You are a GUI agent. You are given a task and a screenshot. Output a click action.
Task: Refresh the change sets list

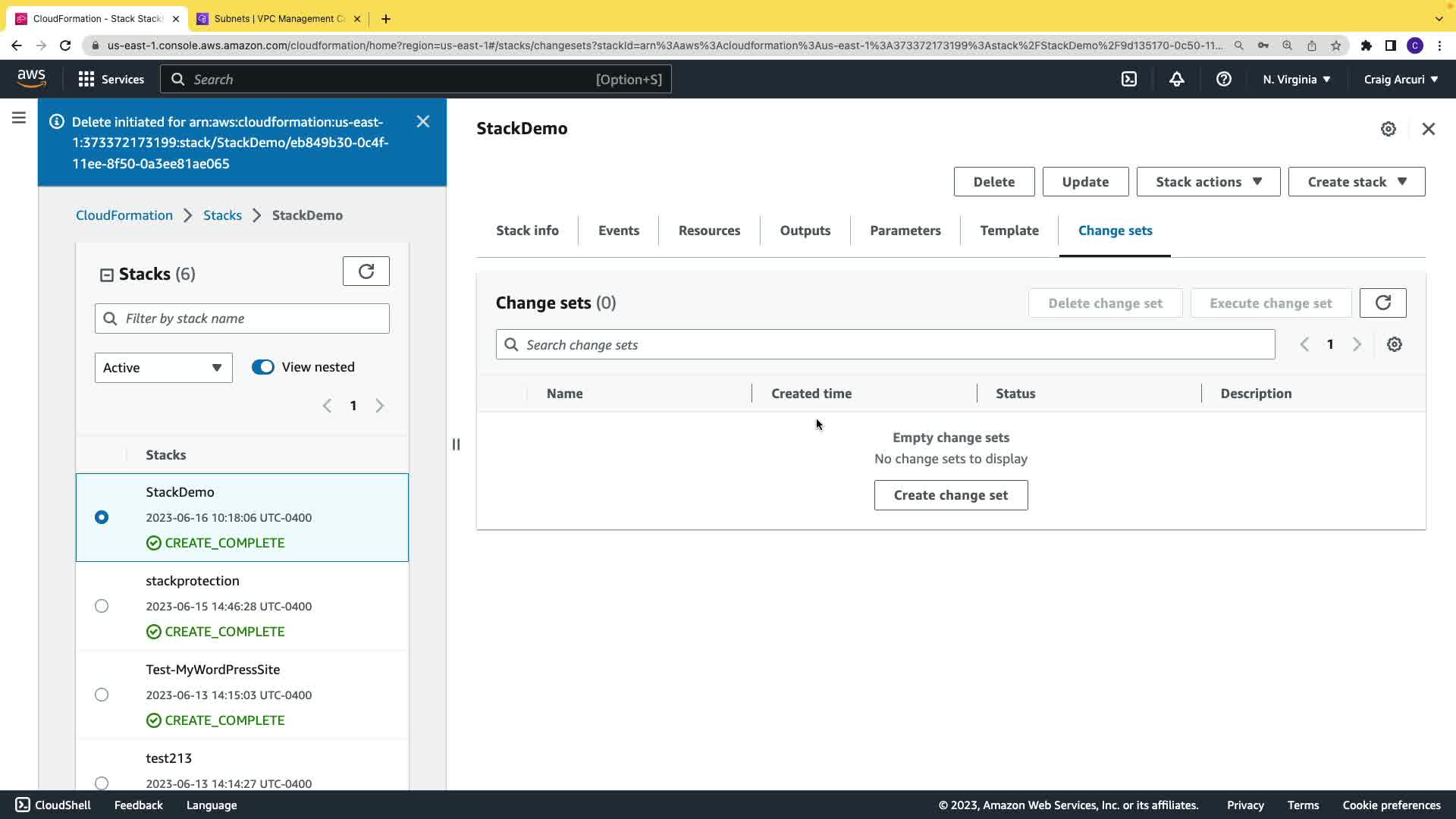coord(1382,303)
